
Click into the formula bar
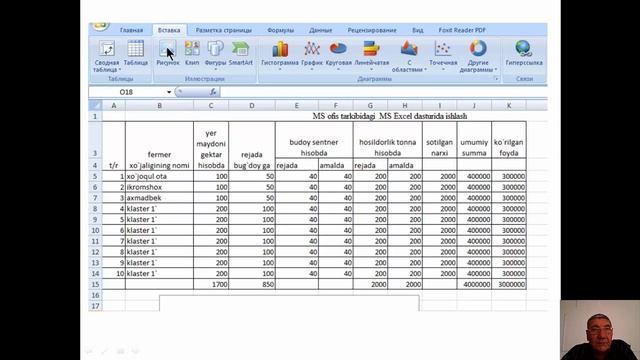383,92
